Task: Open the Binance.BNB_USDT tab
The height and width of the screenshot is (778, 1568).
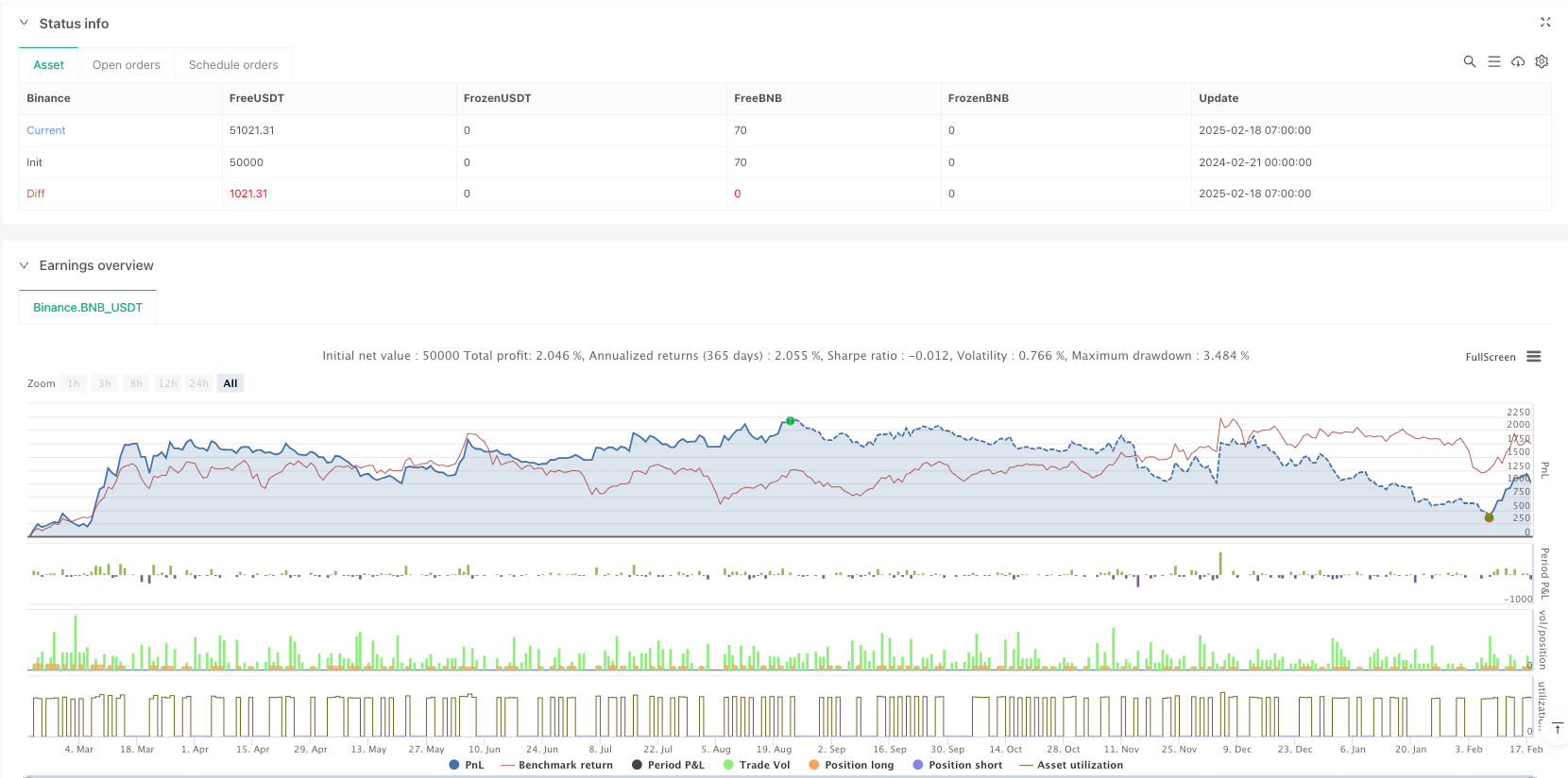Action: (x=88, y=308)
